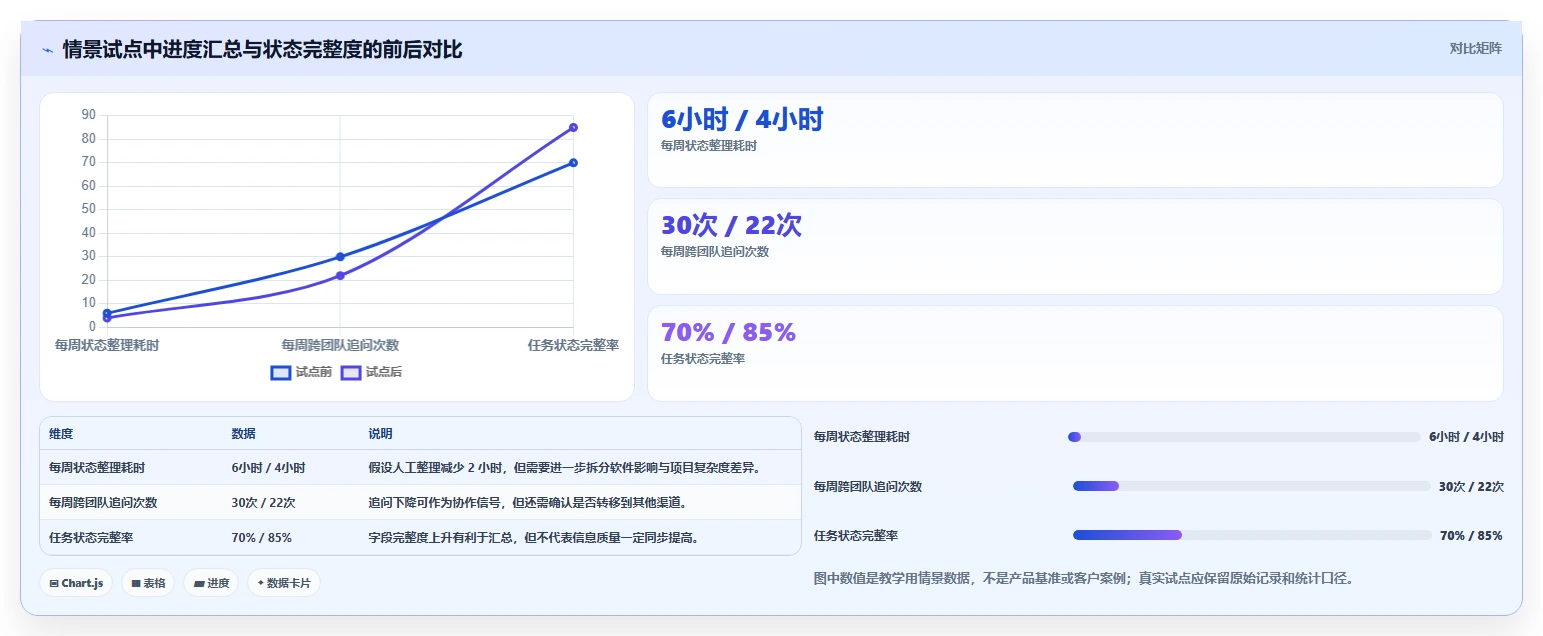Screen dimensions: 1543x636
Task: Click chart x-axis label 每周状态整理耗时
Action: coord(107,345)
